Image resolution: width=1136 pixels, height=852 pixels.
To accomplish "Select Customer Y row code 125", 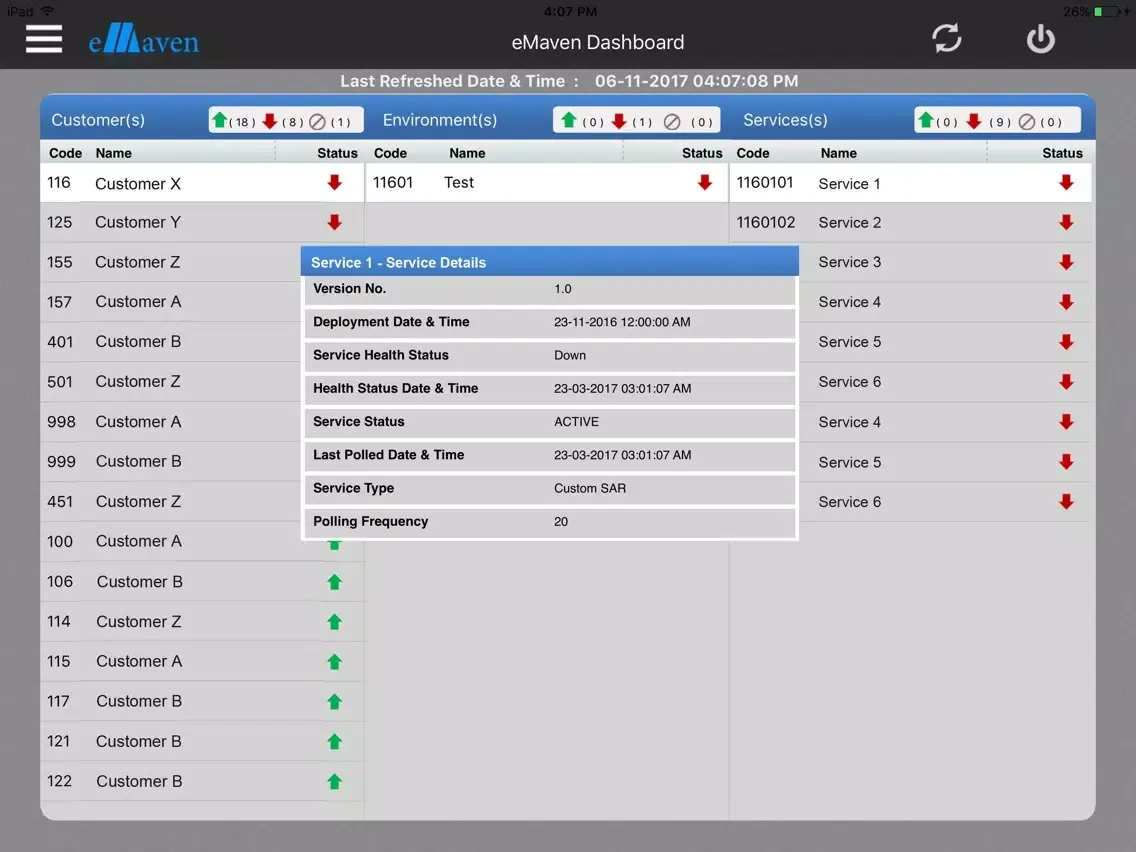I will click(202, 222).
